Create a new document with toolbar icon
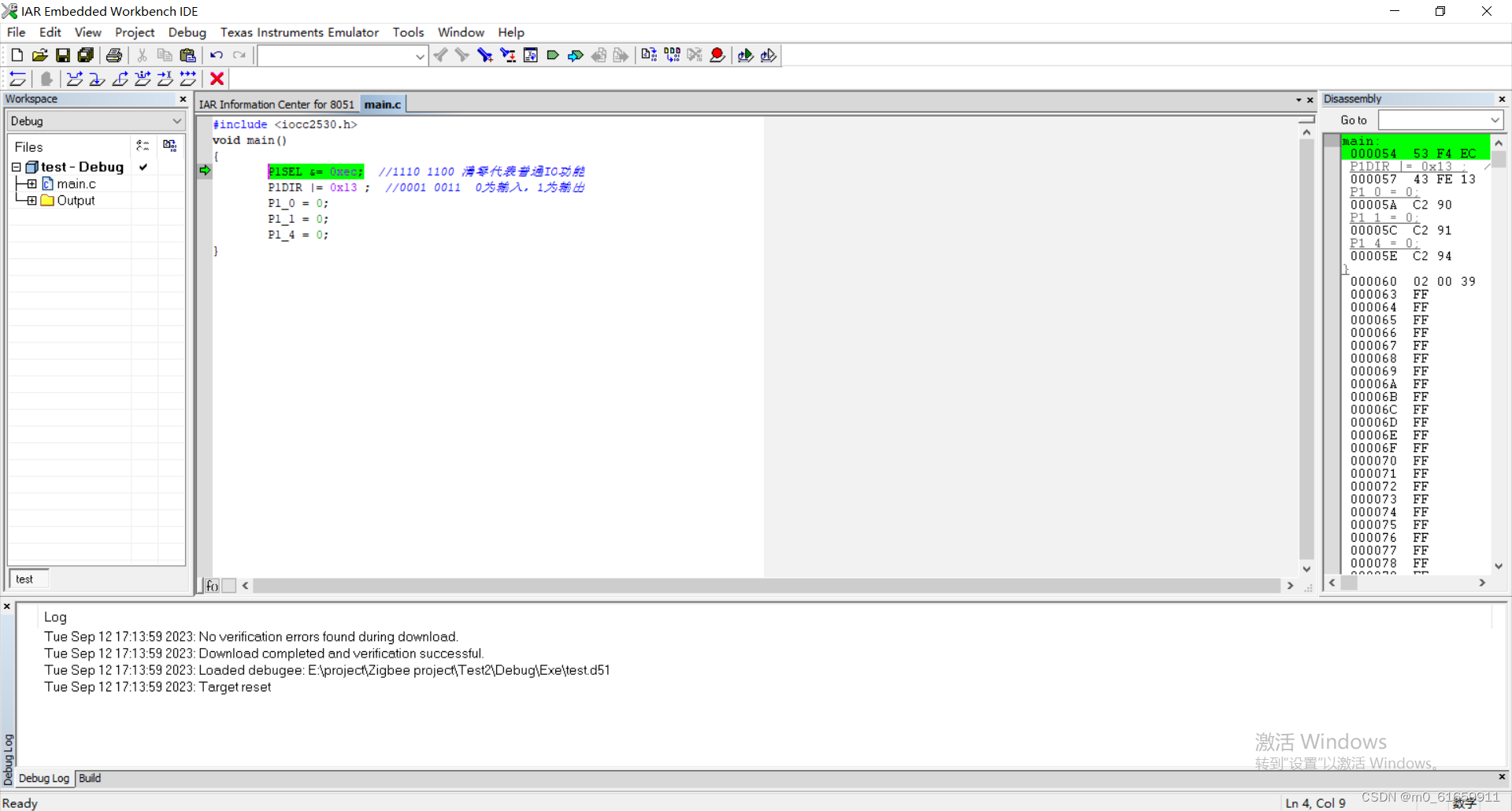 [17, 55]
